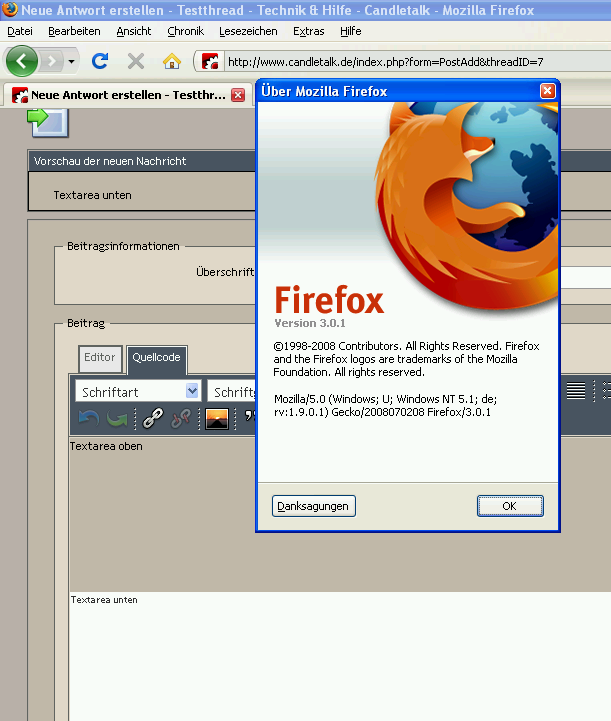Image resolution: width=611 pixels, height=721 pixels.
Task: Close the 'Neue Antwort erstellen' browser tab
Action: 238,95
